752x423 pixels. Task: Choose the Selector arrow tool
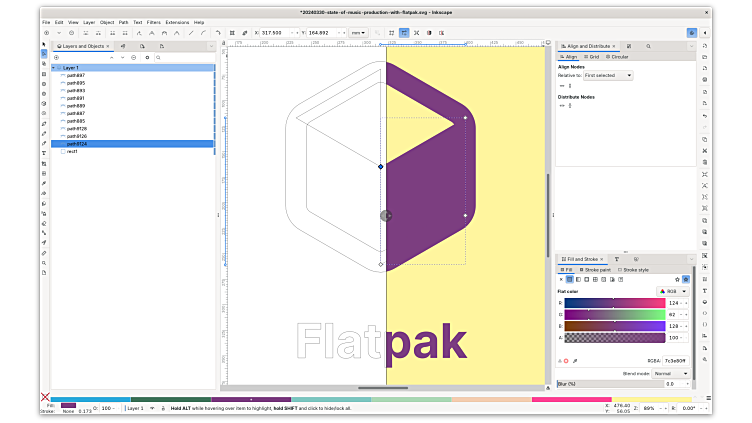point(44,43)
